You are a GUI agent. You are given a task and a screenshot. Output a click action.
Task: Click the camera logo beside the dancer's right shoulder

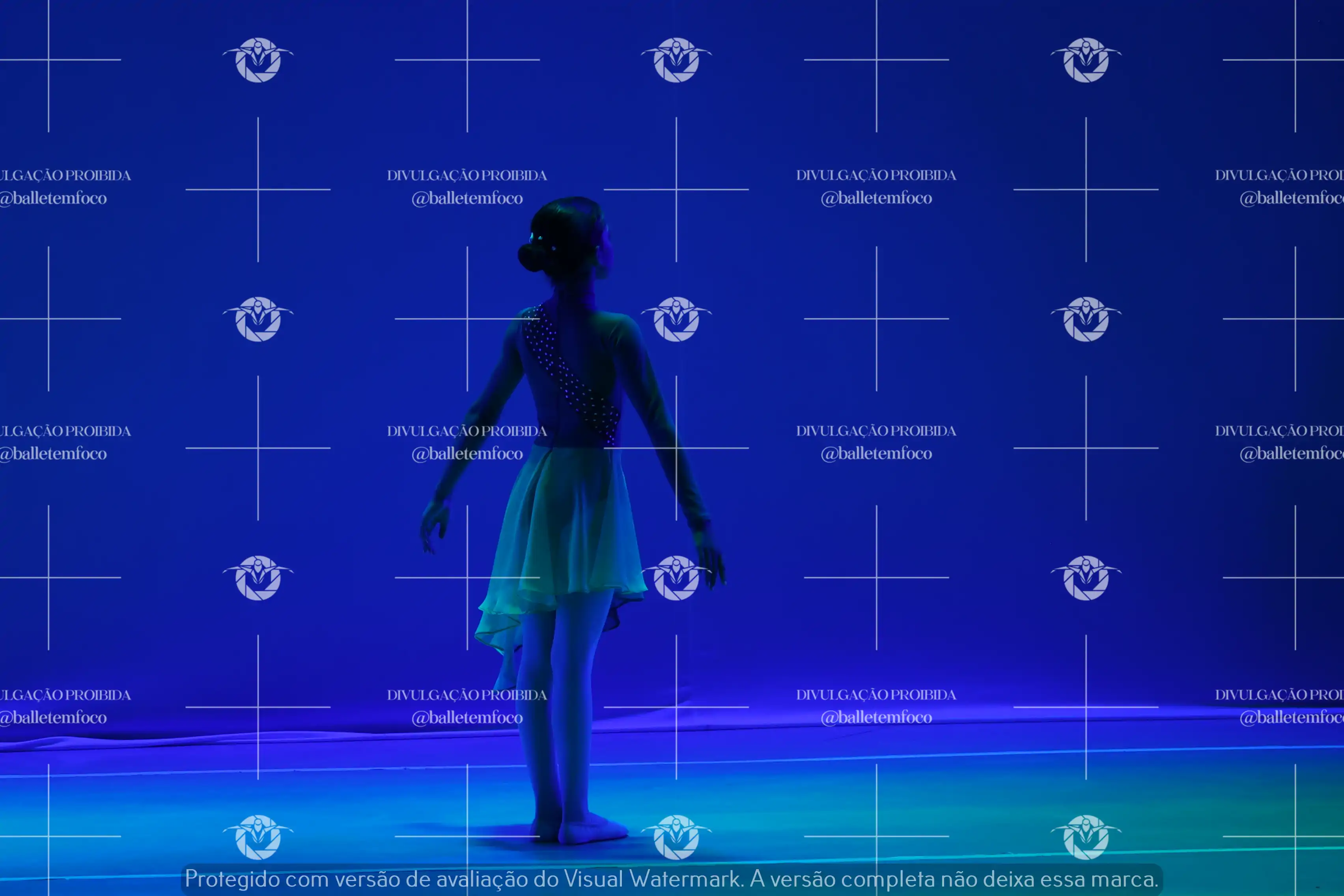click(676, 319)
